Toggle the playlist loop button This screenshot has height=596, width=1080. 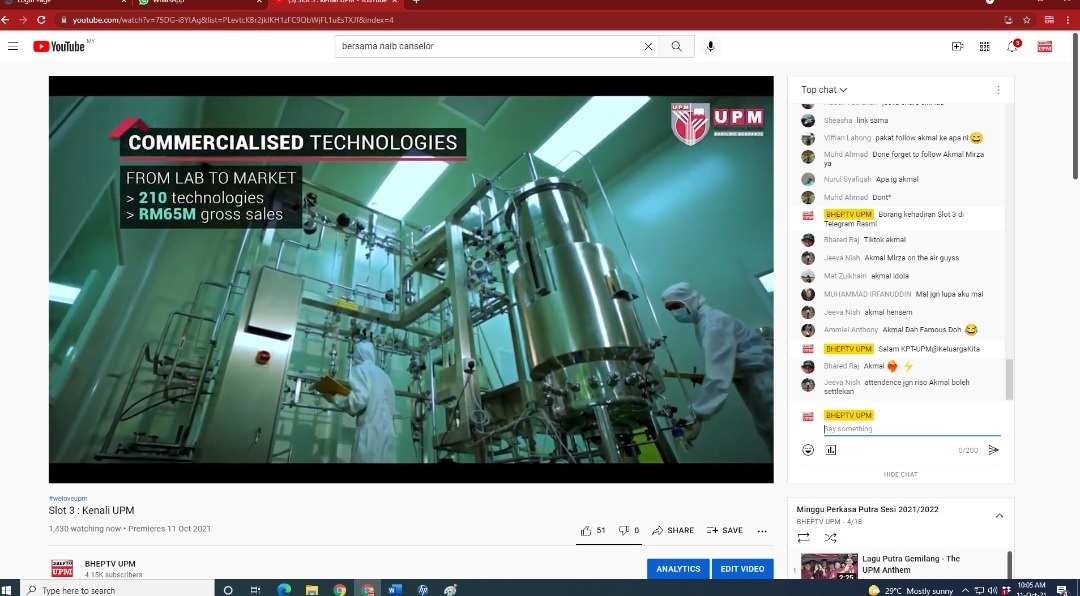point(803,537)
